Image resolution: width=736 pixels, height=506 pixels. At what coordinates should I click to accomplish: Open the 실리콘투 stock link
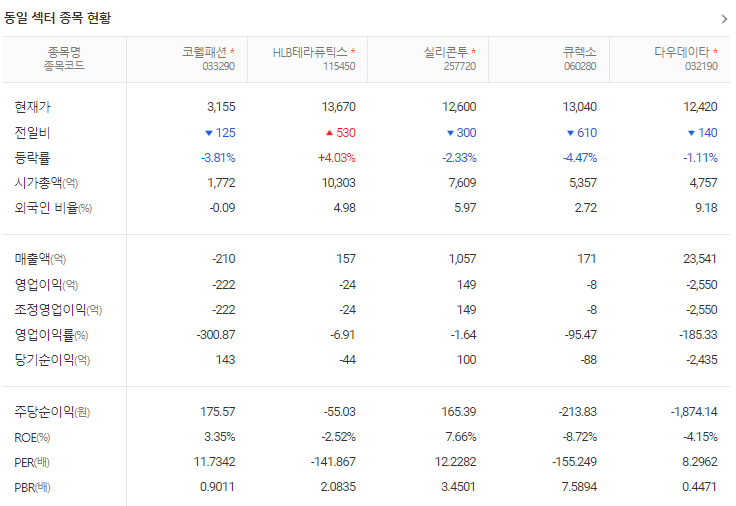click(446, 52)
